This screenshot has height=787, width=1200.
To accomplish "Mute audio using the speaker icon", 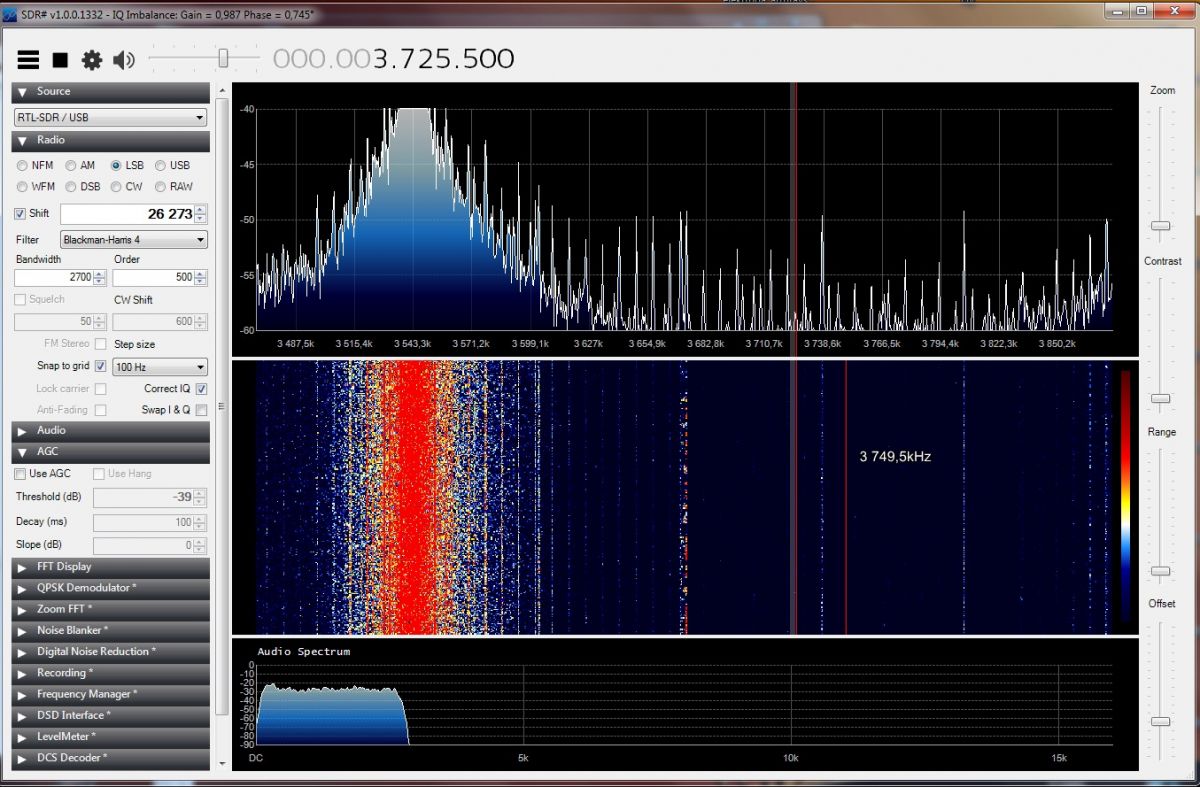I will [x=123, y=60].
